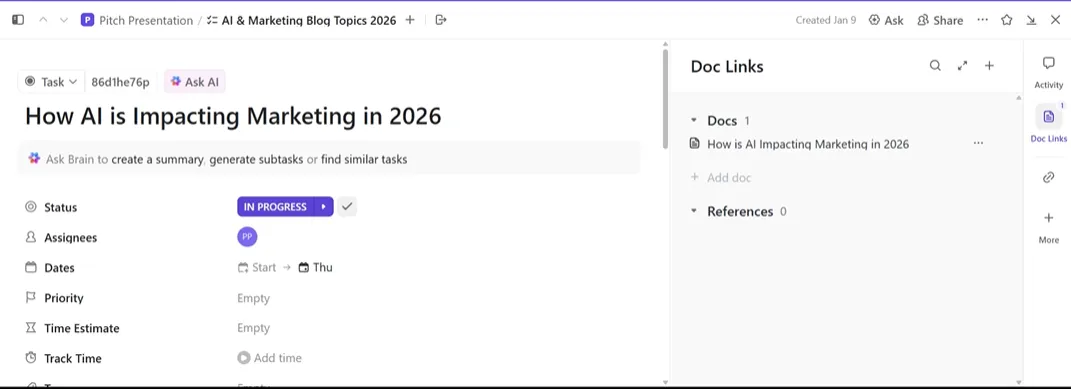Screen dimensions: 1071x389
Task: Open options for the linked doc ellipsis
Action: click(x=978, y=143)
